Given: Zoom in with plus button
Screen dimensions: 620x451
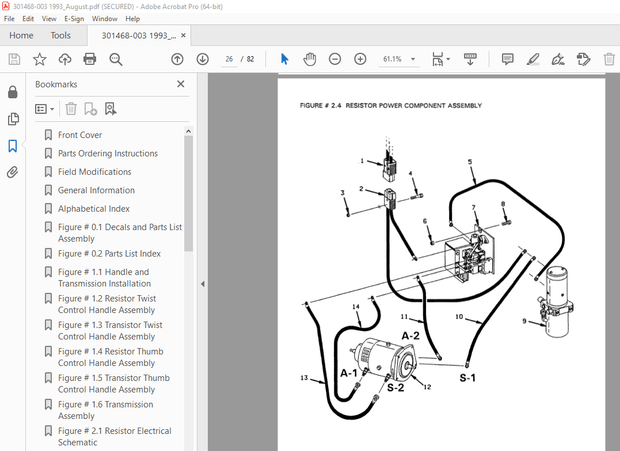Looking at the screenshot, I should (360, 59).
